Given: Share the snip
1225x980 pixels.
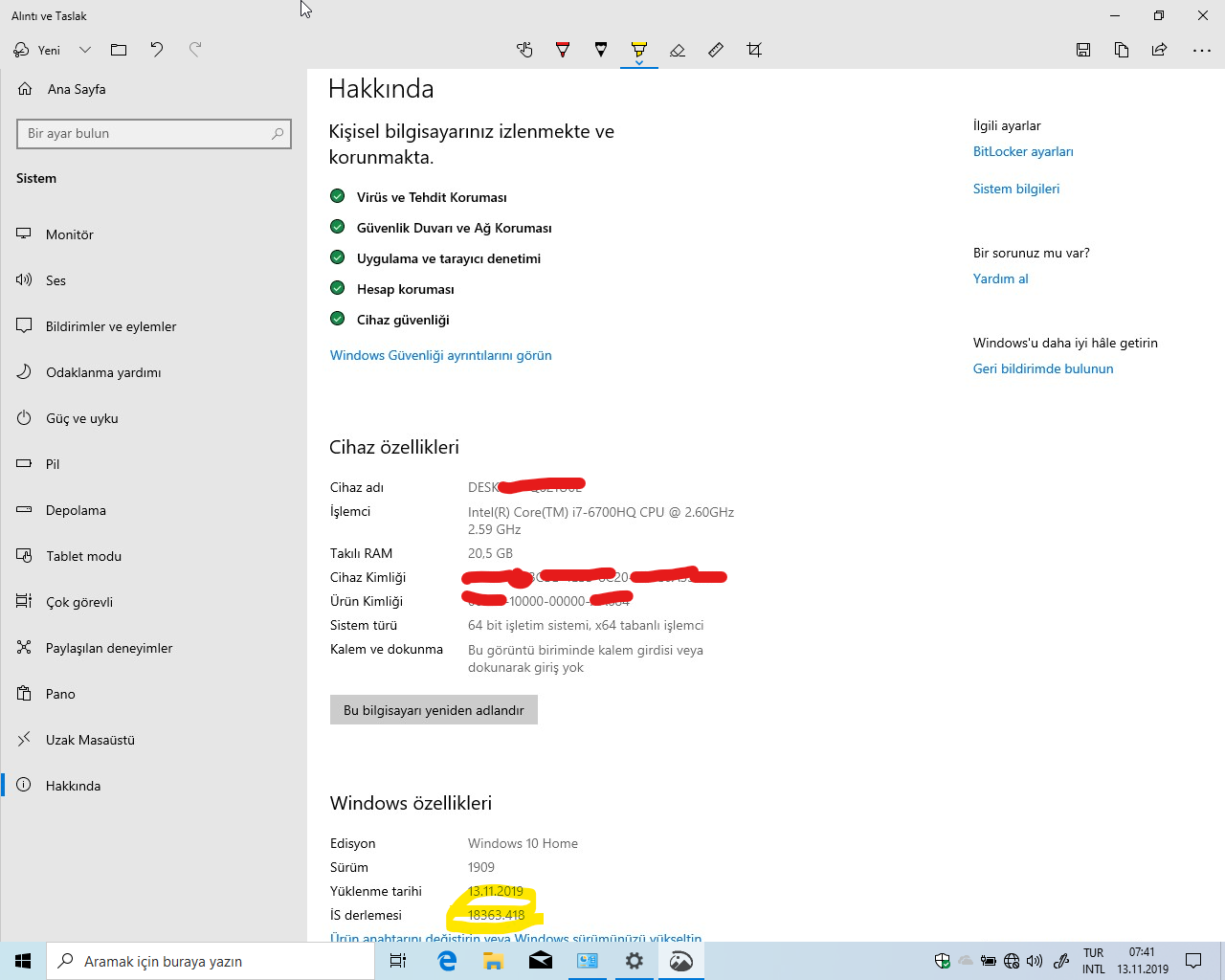Looking at the screenshot, I should [1160, 50].
